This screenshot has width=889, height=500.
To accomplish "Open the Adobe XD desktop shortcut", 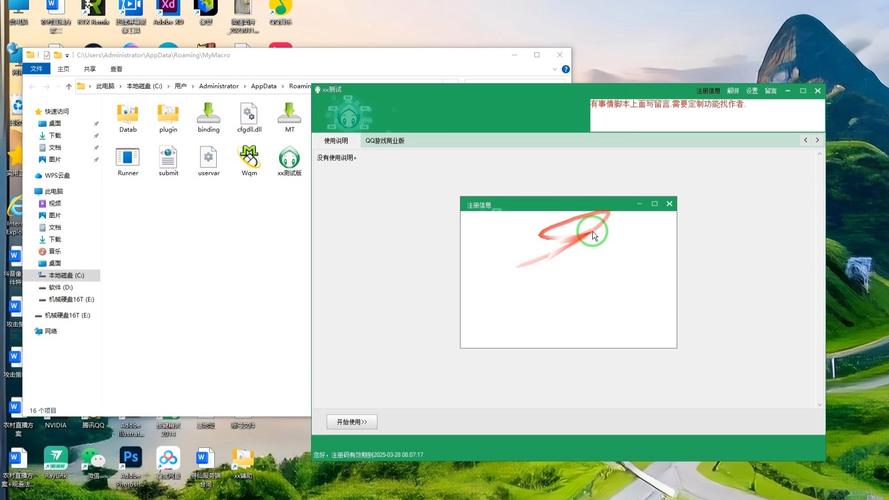I will tap(168, 12).
